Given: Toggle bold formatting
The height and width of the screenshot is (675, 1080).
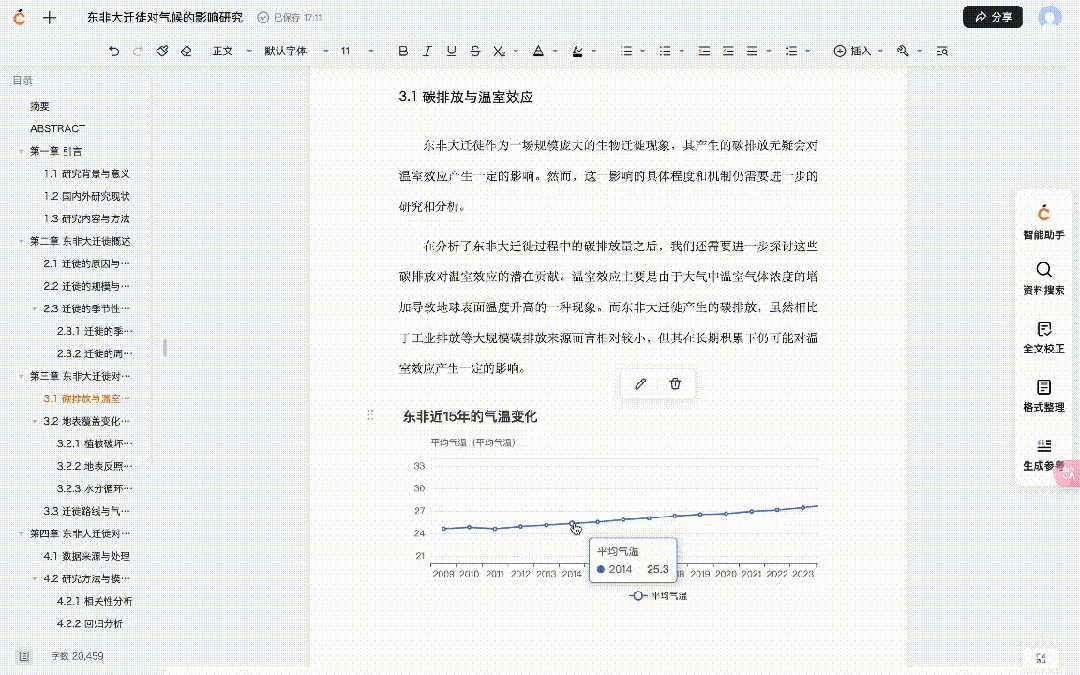Looking at the screenshot, I should click(403, 51).
